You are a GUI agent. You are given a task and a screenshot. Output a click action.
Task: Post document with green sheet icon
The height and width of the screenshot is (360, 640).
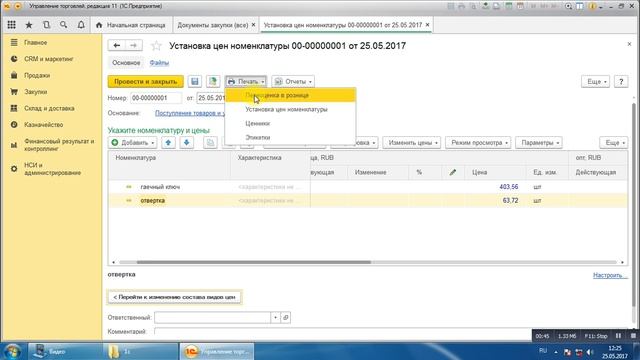[213, 82]
